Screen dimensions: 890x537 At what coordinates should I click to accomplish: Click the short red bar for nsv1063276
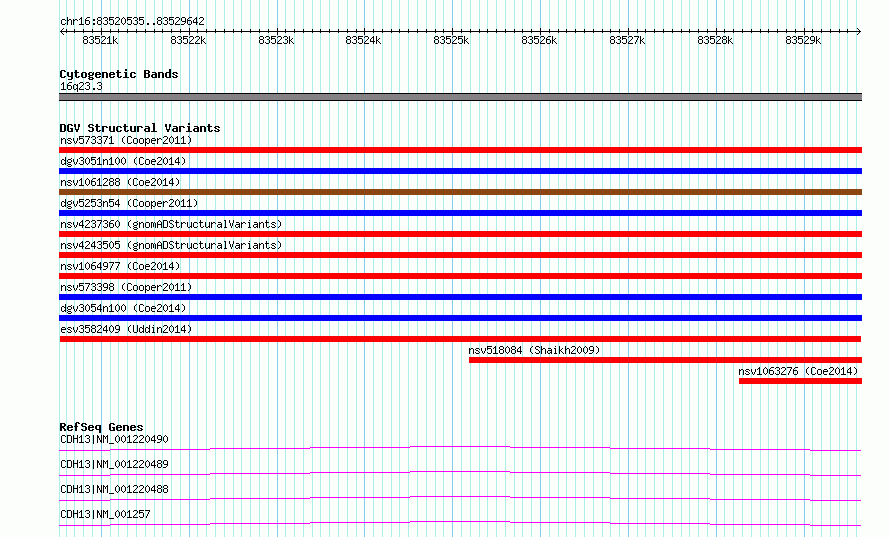800,381
